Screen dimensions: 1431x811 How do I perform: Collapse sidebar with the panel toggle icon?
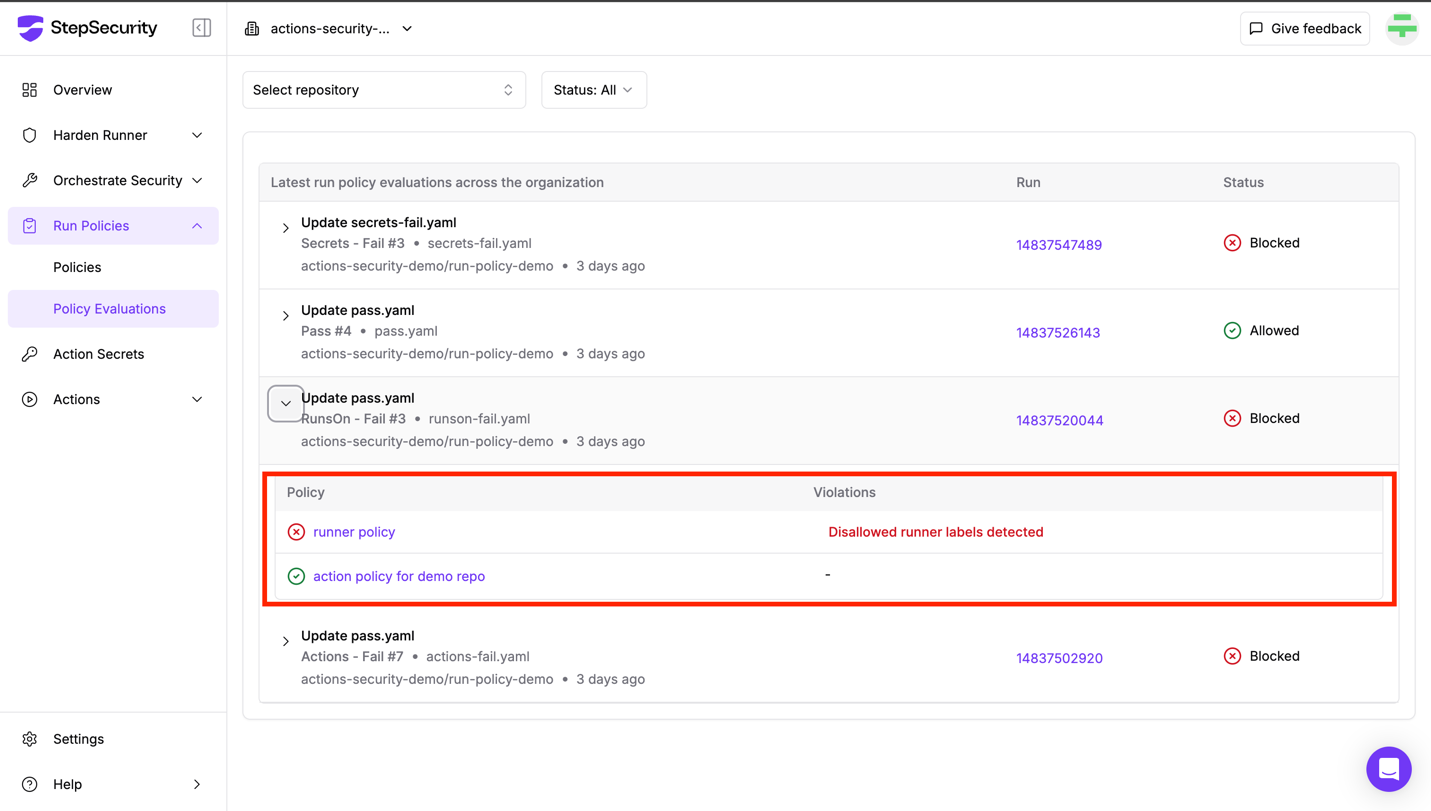pos(202,28)
